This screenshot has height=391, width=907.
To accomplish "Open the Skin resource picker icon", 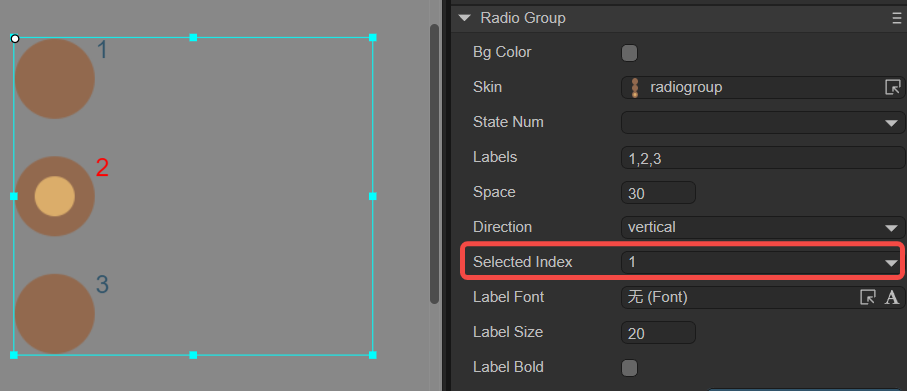I will tap(893, 87).
